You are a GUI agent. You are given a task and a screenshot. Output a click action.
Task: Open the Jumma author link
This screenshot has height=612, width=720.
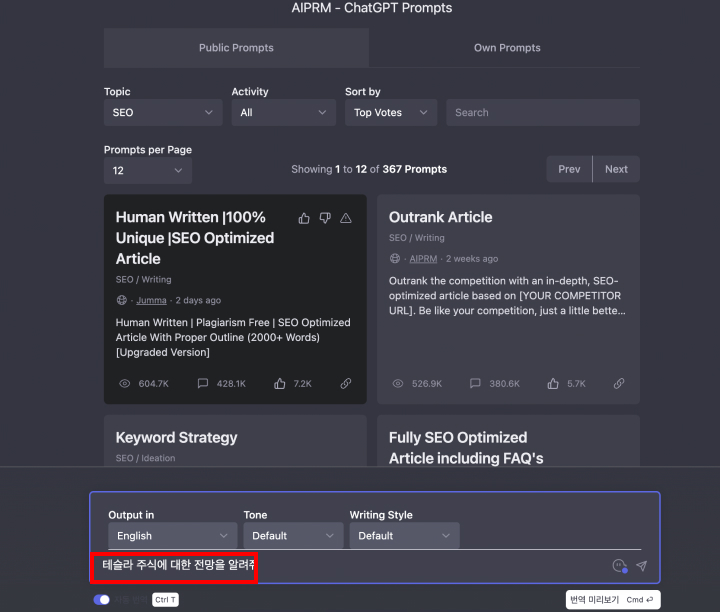click(152, 300)
